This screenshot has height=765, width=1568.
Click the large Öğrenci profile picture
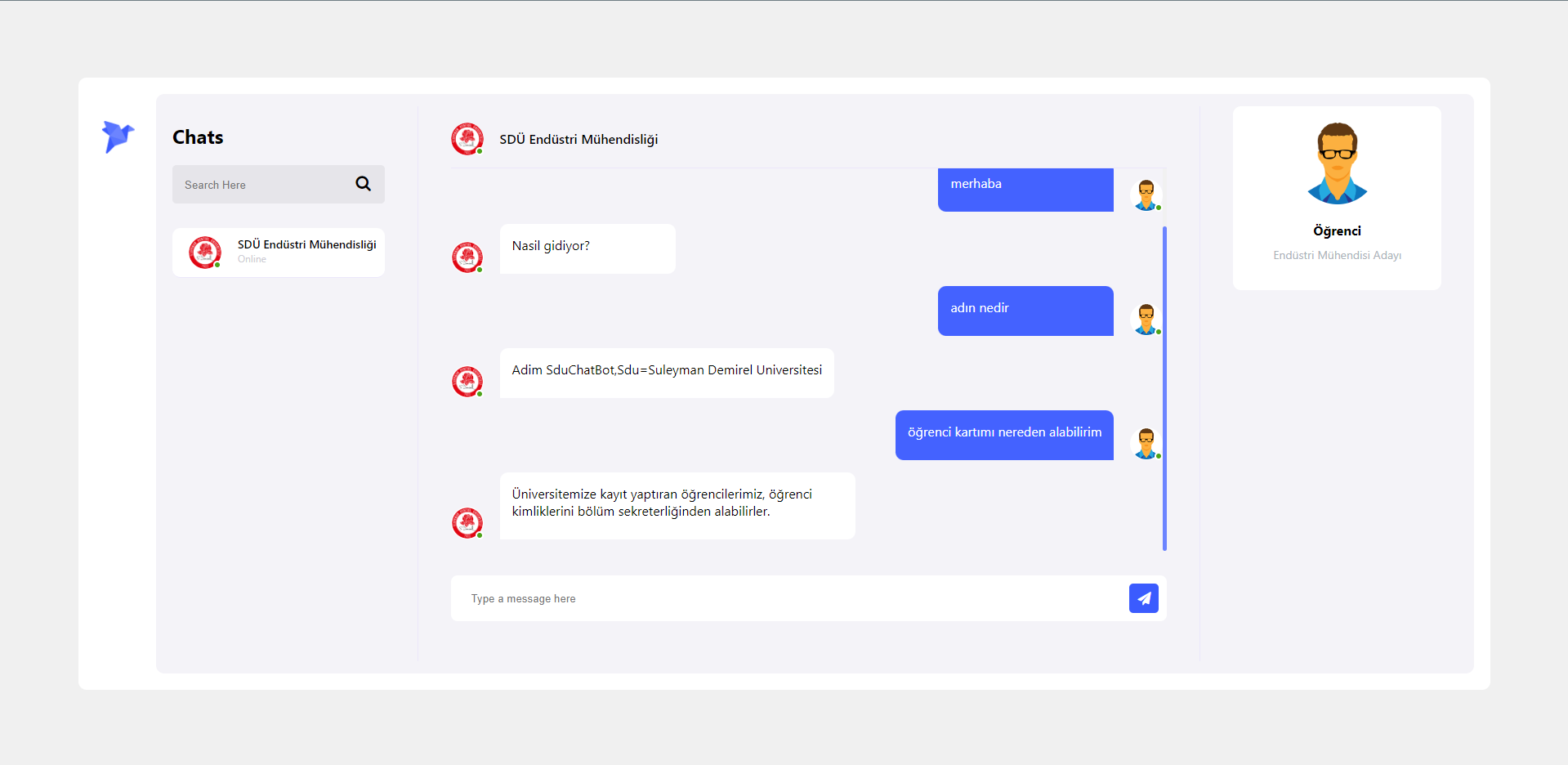coord(1337,163)
